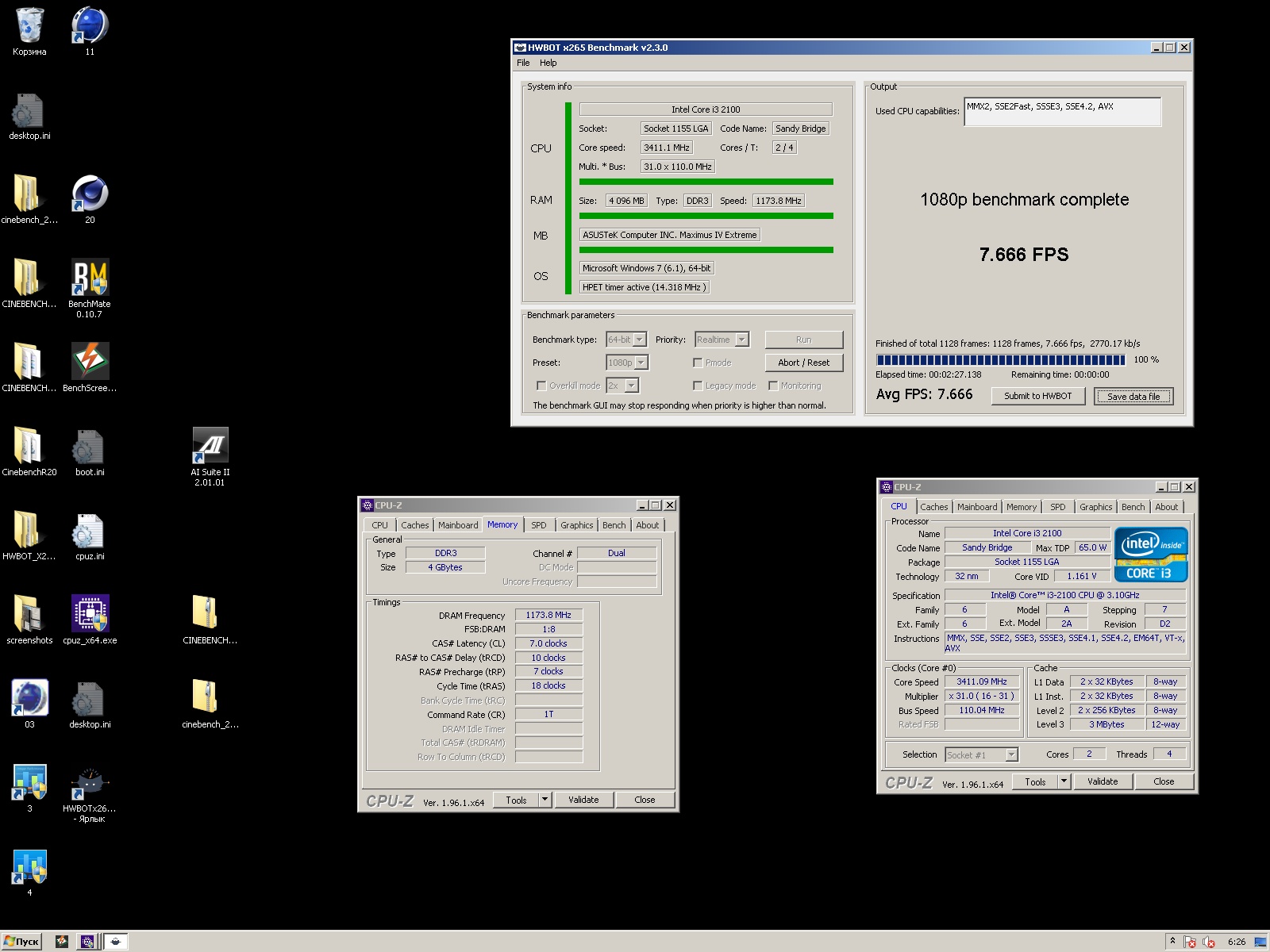Image resolution: width=1270 pixels, height=952 pixels.
Task: Select the boot.ini file icon
Action: 90,452
